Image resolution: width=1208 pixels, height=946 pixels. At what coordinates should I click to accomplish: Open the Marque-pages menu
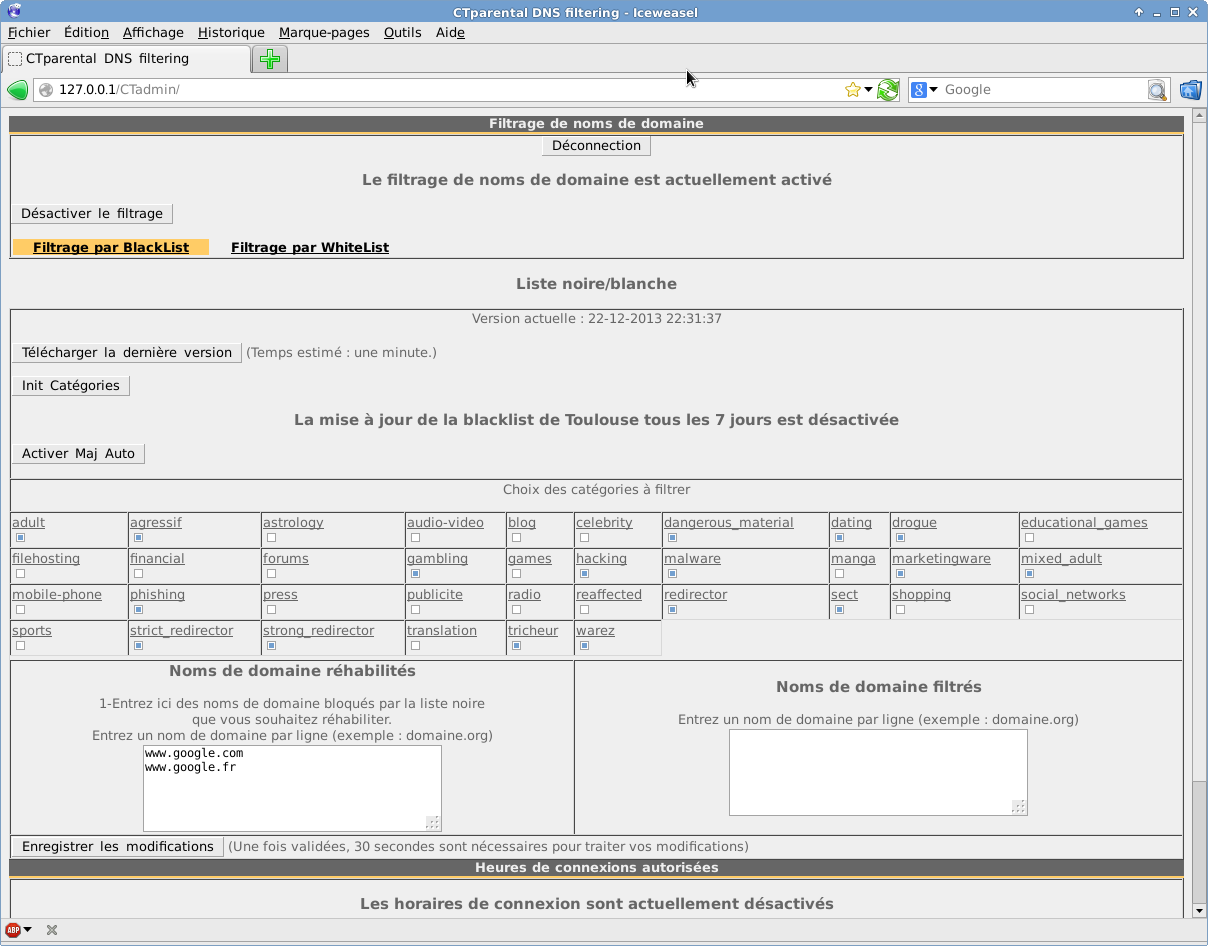(324, 33)
